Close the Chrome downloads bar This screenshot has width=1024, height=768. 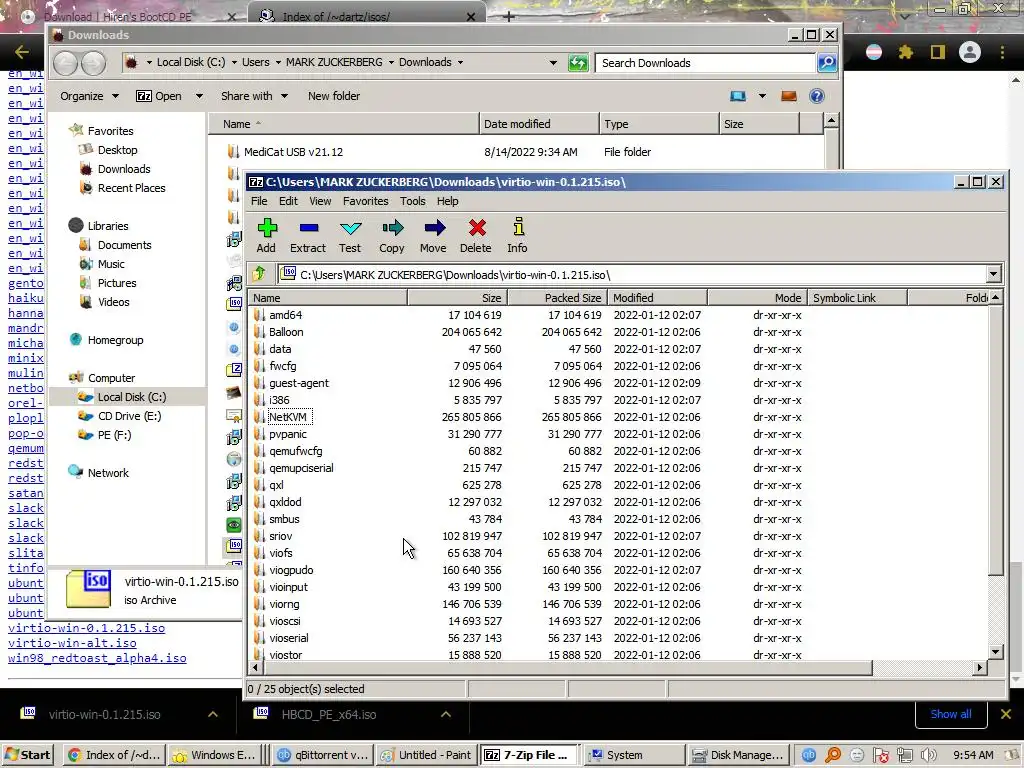1006,714
